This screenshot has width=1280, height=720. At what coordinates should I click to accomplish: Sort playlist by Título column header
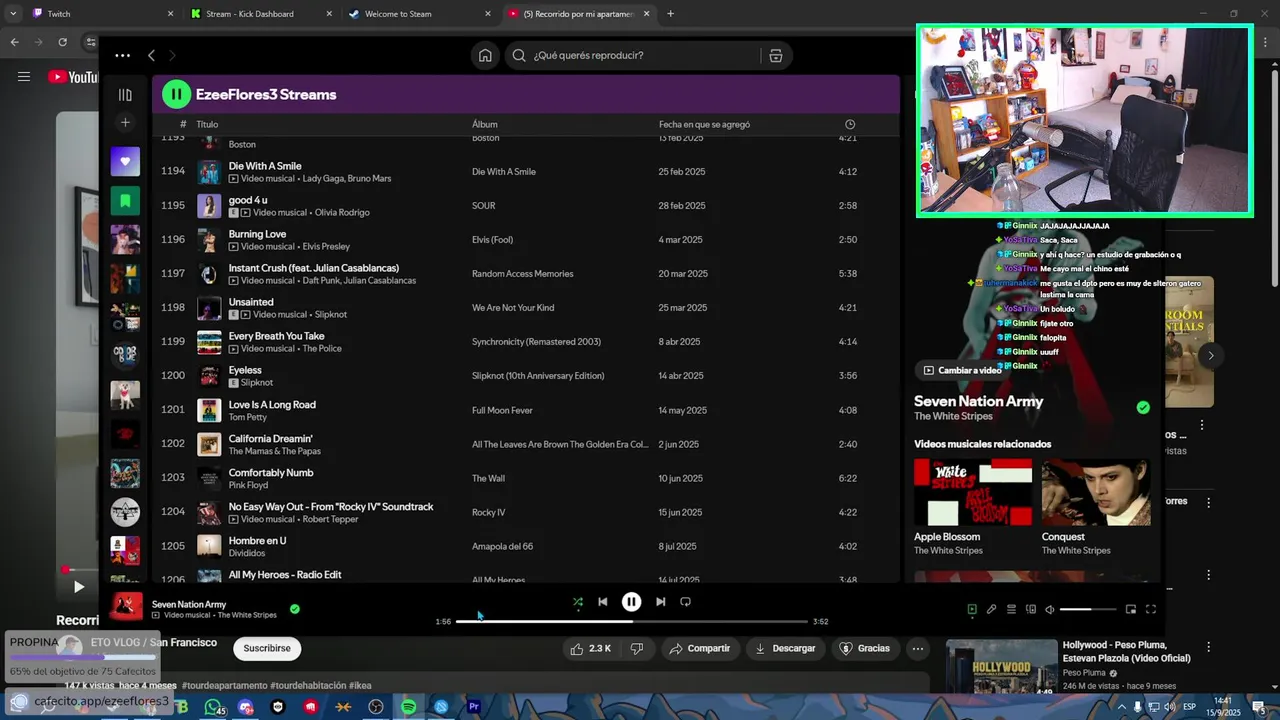pyautogui.click(x=207, y=125)
